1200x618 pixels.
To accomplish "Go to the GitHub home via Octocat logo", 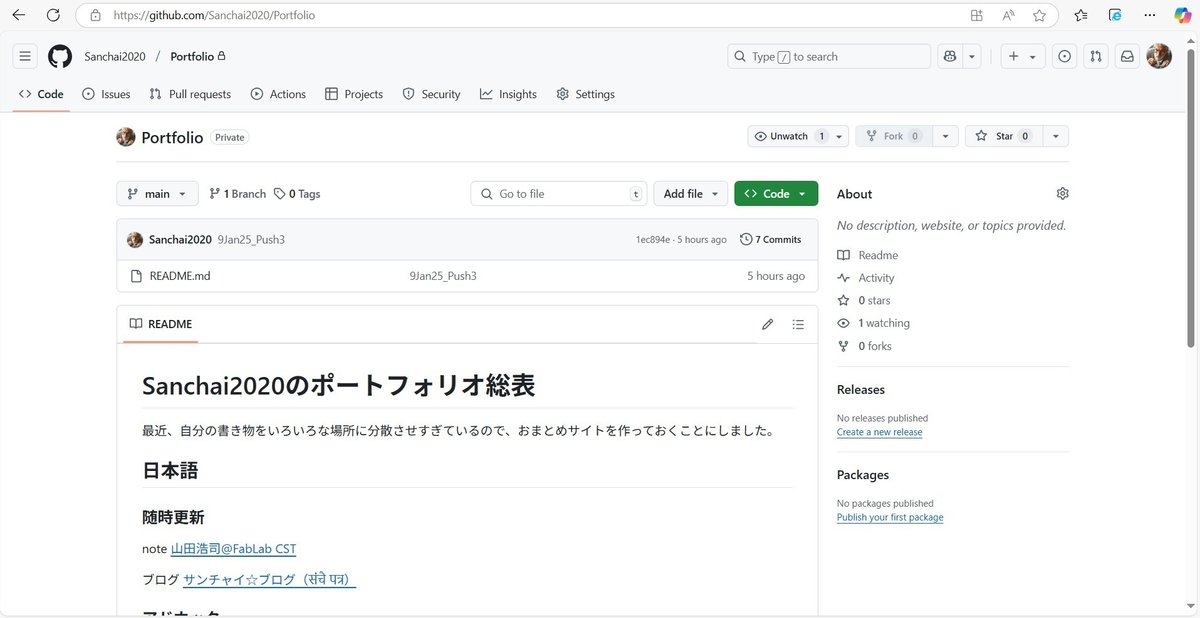I will coord(60,56).
